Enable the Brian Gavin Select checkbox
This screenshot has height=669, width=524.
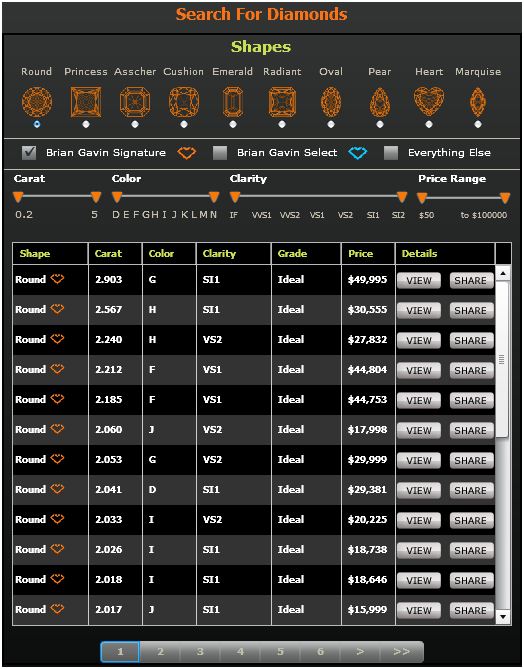coord(220,153)
